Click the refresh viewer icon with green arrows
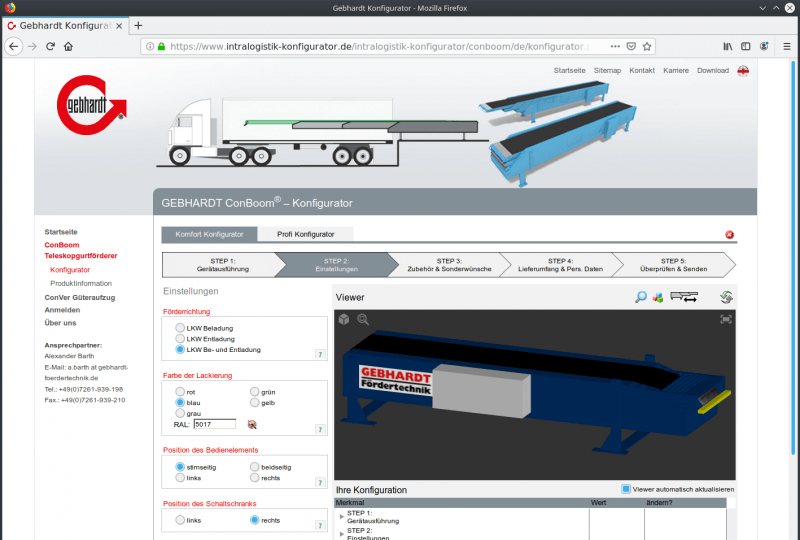The image size is (800, 540). (x=726, y=297)
